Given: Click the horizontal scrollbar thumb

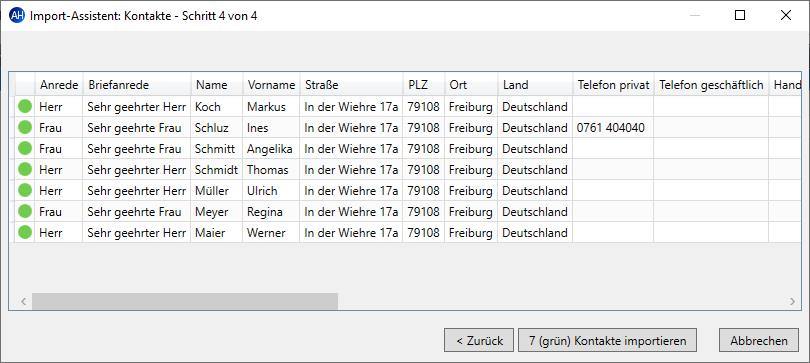Looking at the screenshot, I should click(185, 302).
